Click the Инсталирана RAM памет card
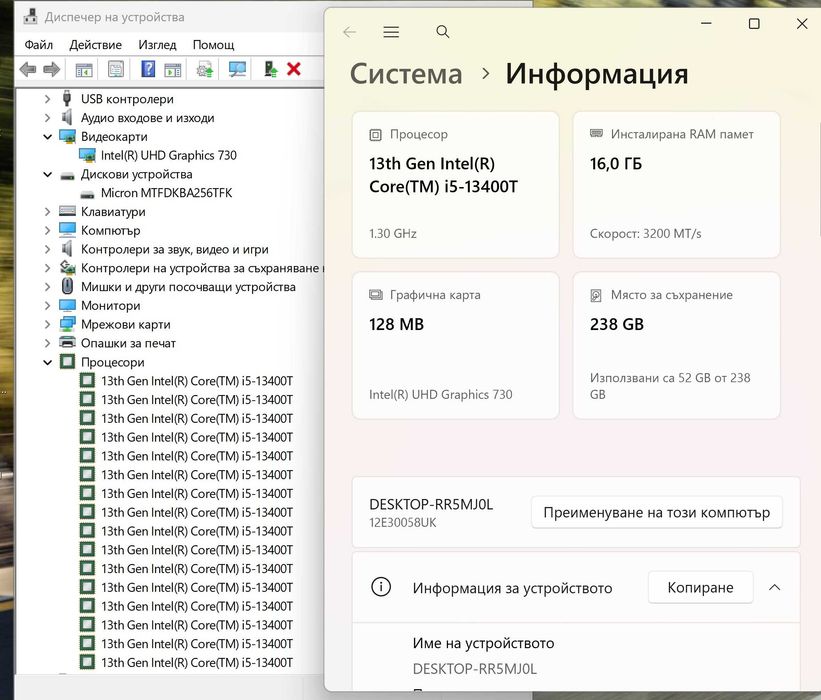Image resolution: width=821 pixels, height=700 pixels. click(676, 184)
